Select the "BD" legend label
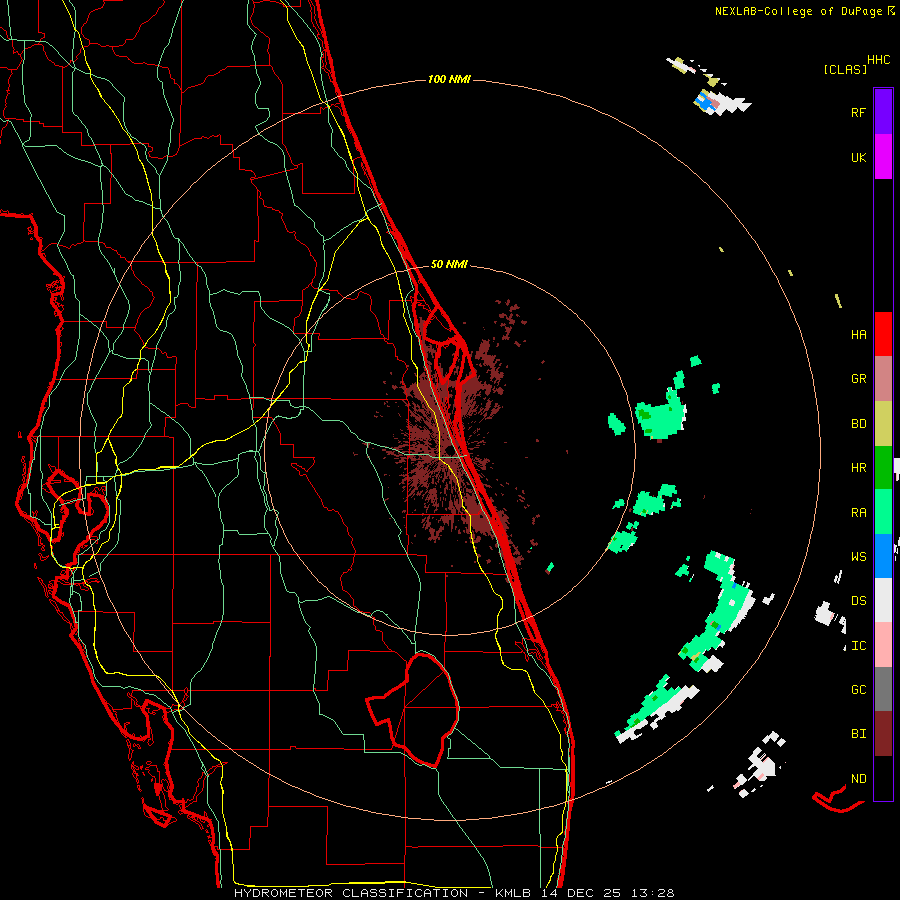Screen dimensions: 900x900 [x=858, y=424]
